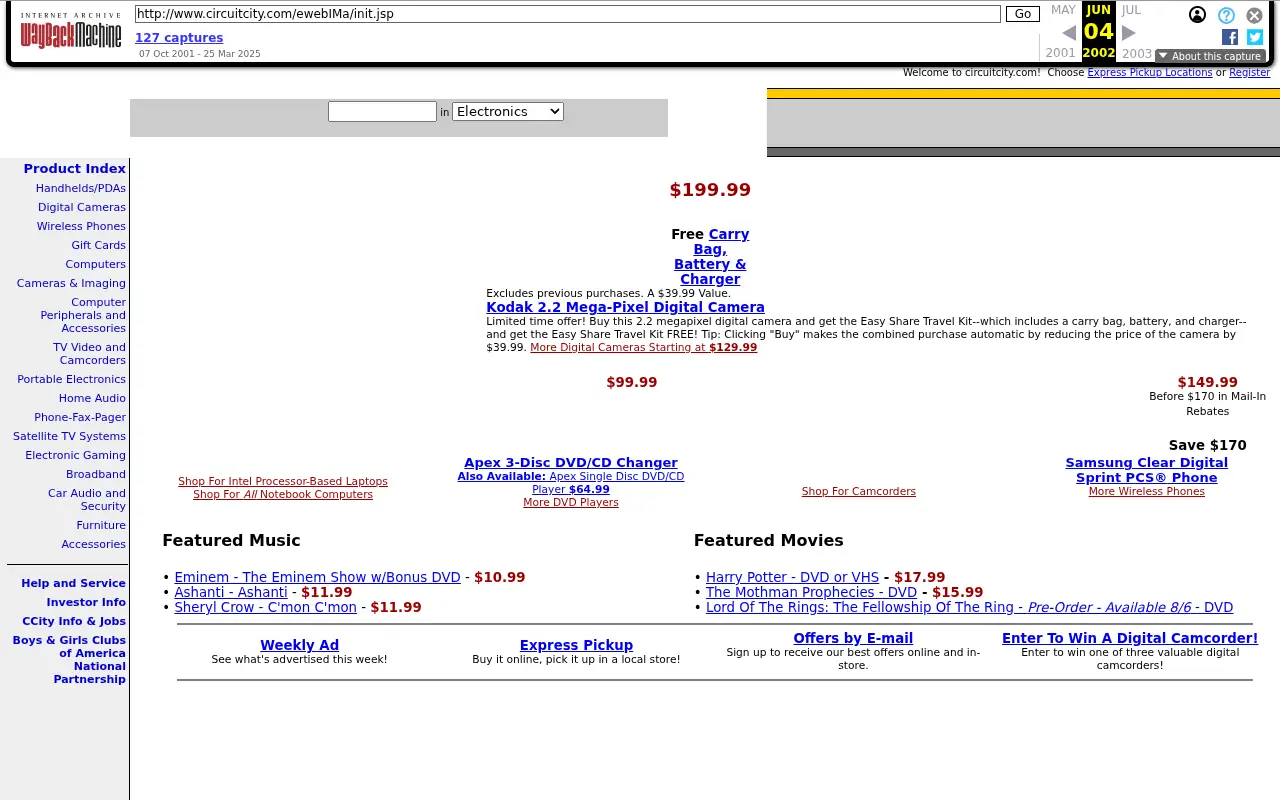Open the 127 captures link

click(x=179, y=38)
